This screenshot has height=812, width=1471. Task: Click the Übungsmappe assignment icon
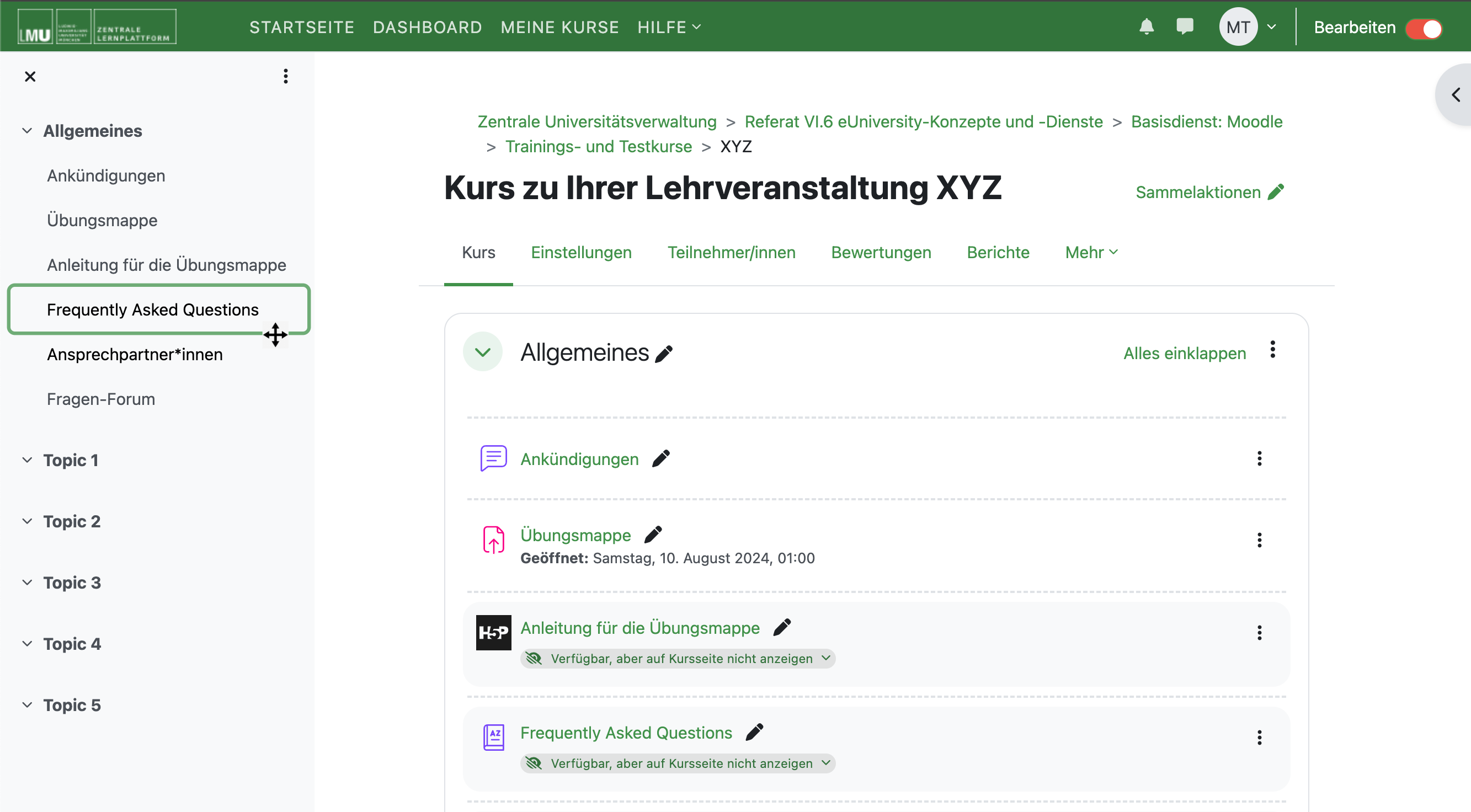coord(493,539)
